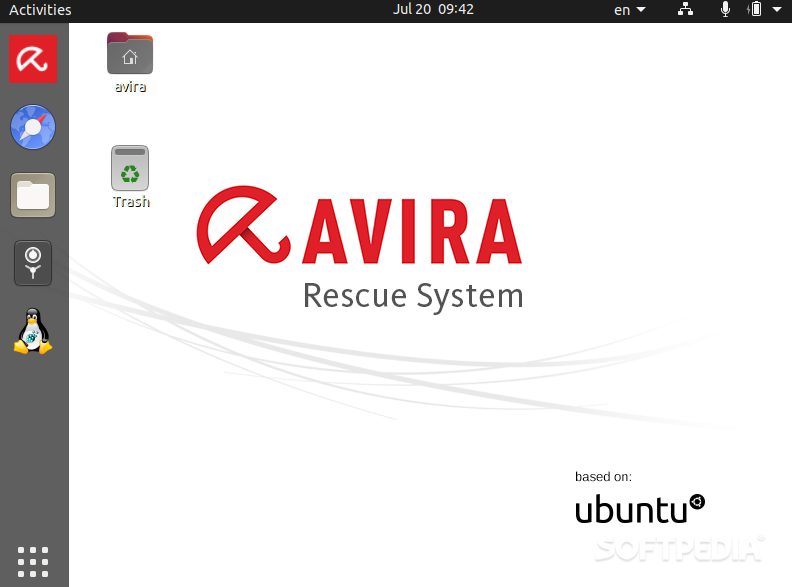Open the Tux penguin application in dock

click(33, 331)
